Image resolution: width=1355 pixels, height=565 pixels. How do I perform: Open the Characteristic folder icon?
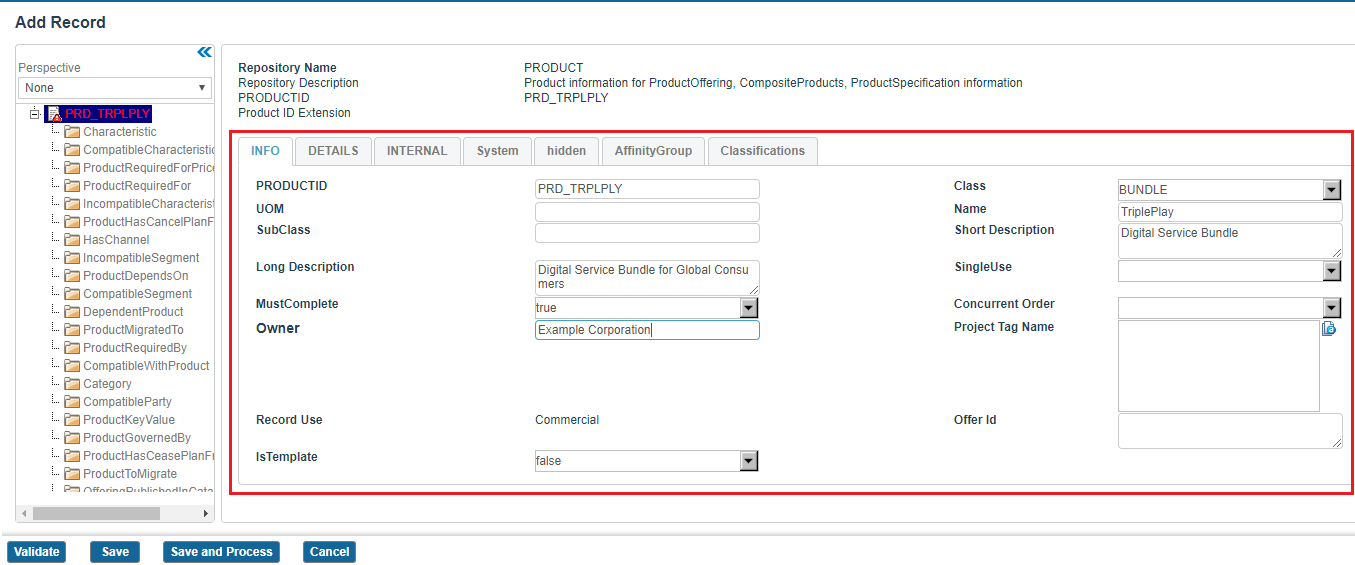click(72, 132)
